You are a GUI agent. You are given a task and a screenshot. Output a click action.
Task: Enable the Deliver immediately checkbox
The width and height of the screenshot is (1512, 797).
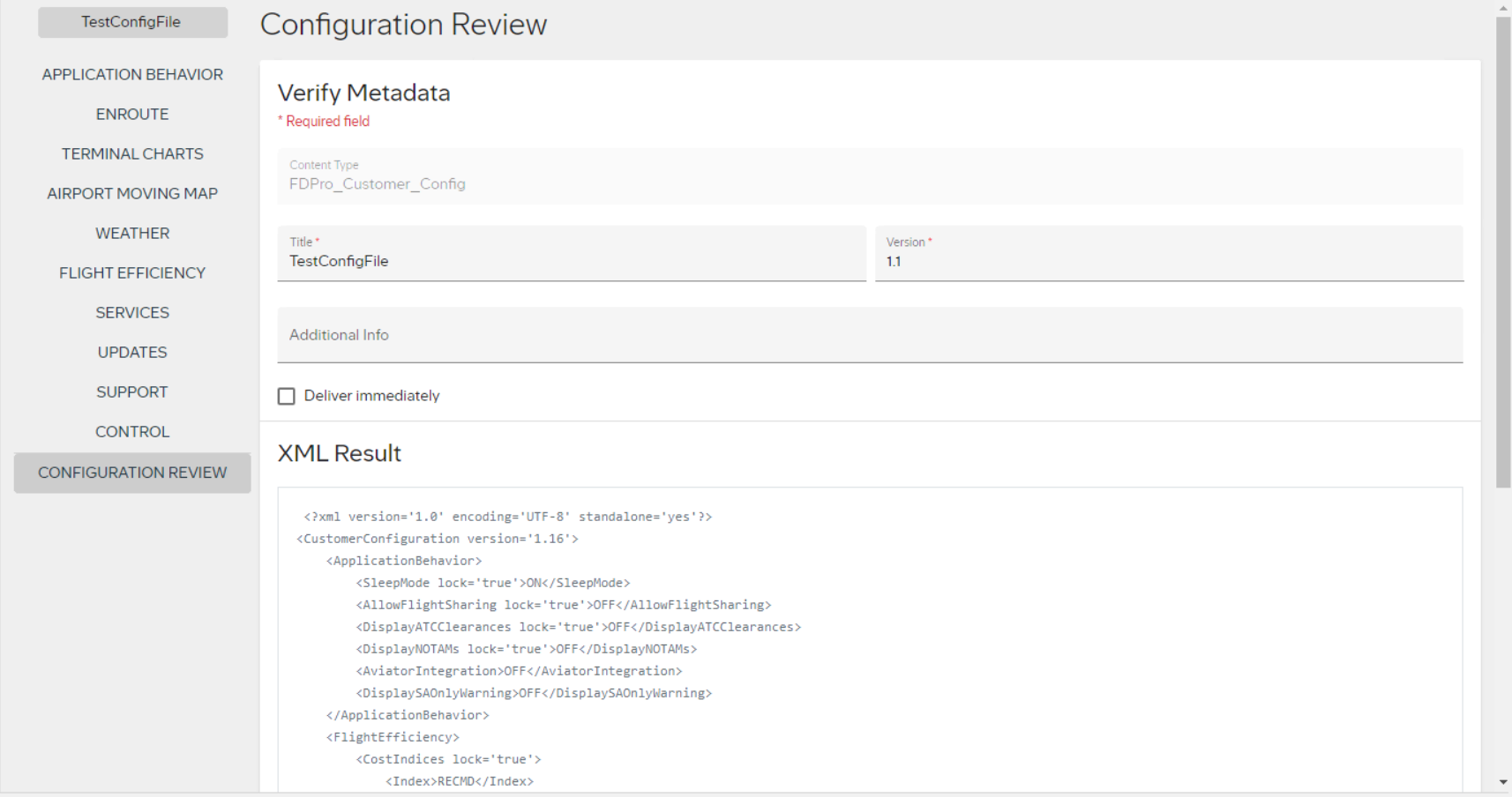(x=287, y=397)
